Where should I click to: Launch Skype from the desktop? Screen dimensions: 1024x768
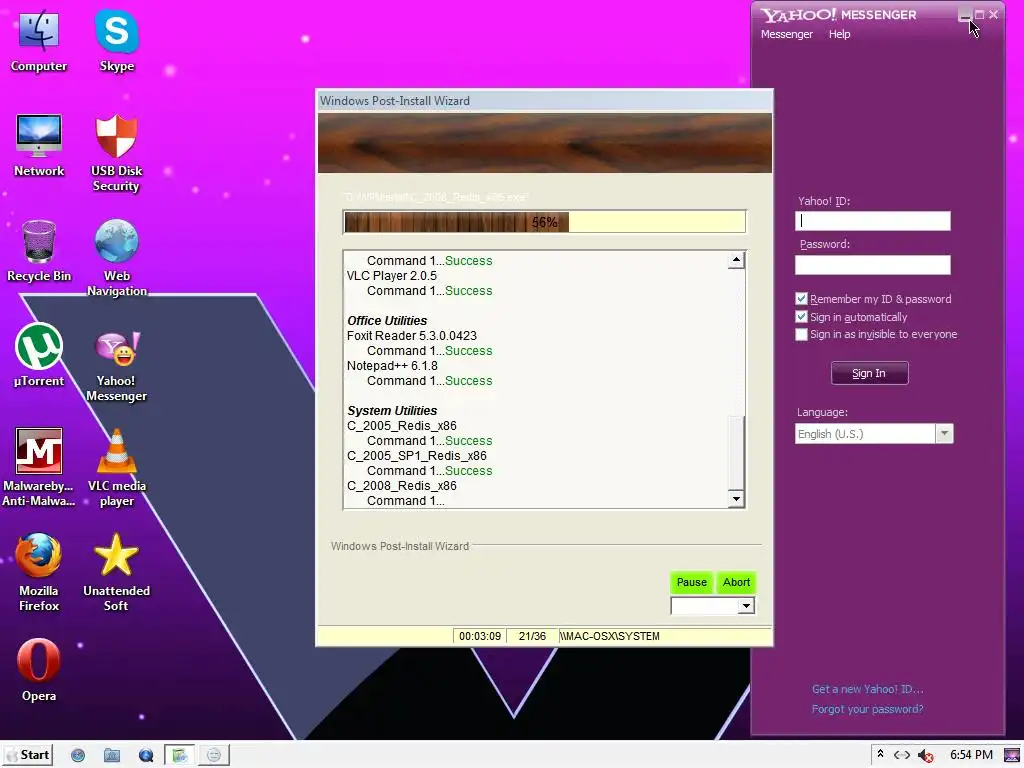[x=116, y=40]
